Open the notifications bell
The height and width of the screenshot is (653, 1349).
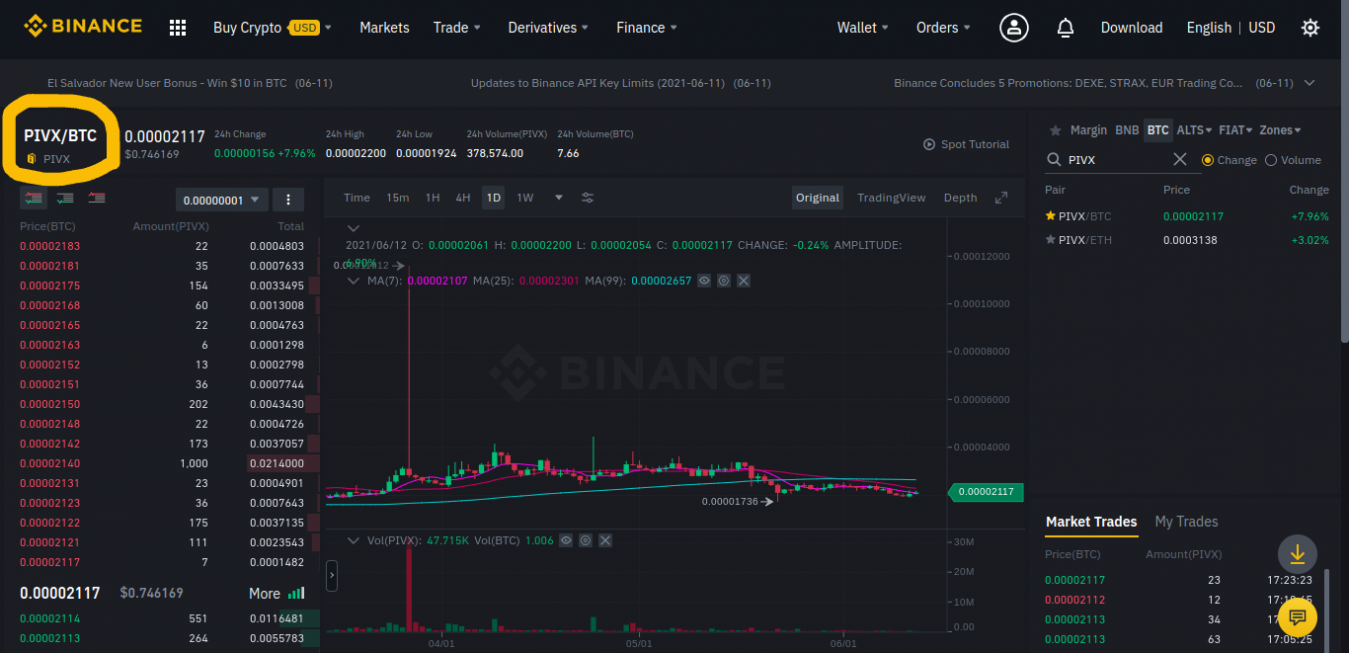(x=1066, y=28)
